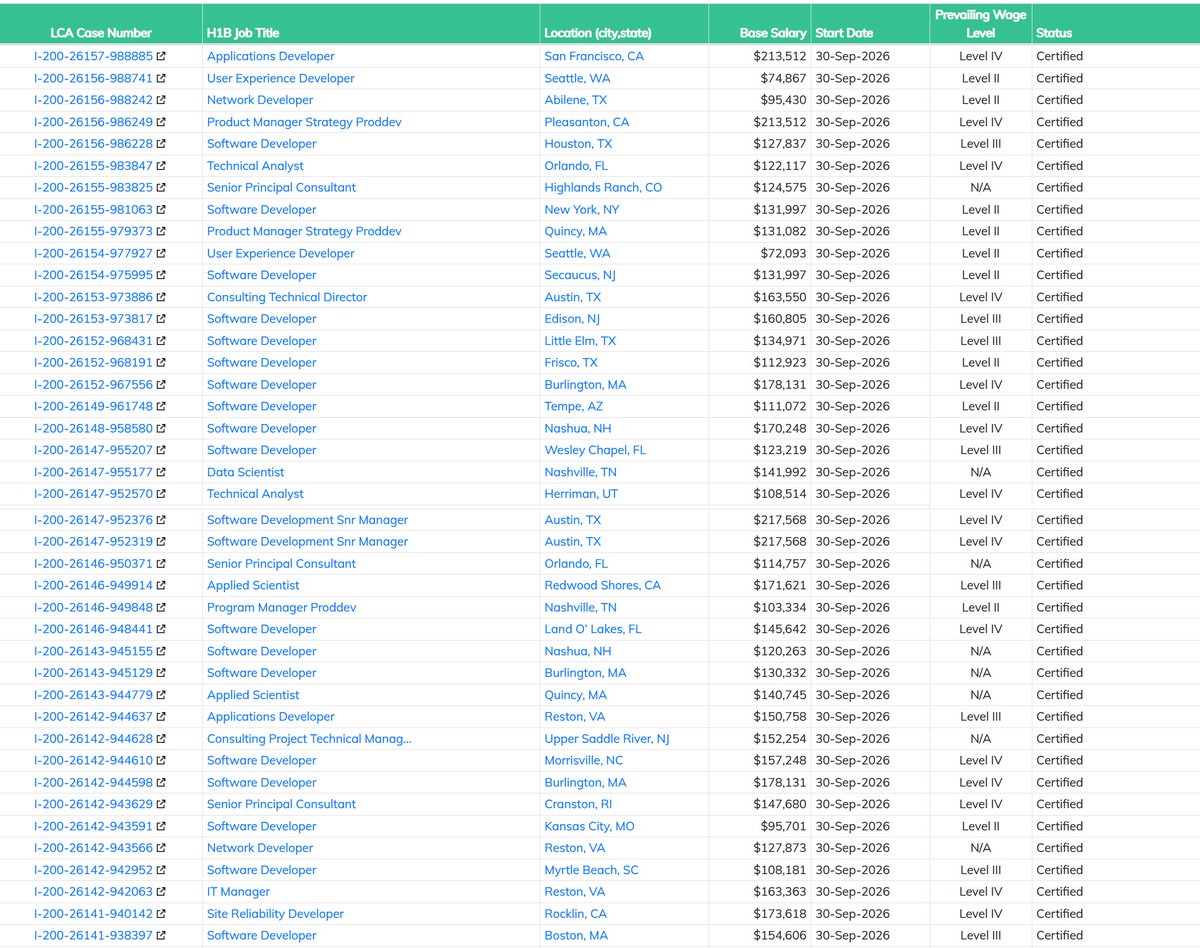Image resolution: width=1200 pixels, height=948 pixels.
Task: Open external link icon for case I-200-26141-938397
Action: pyautogui.click(x=161, y=935)
